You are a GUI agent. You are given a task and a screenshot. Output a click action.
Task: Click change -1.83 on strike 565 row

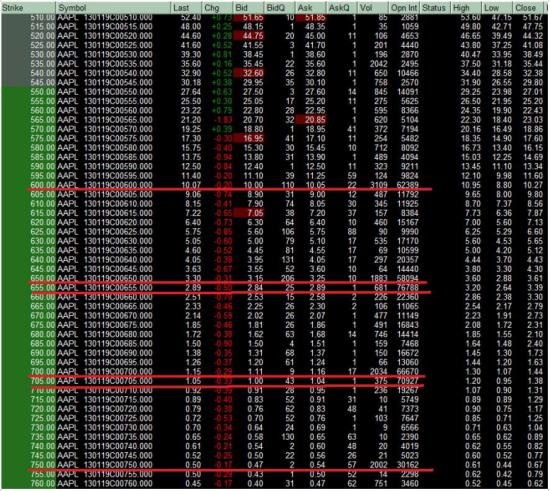tap(223, 120)
